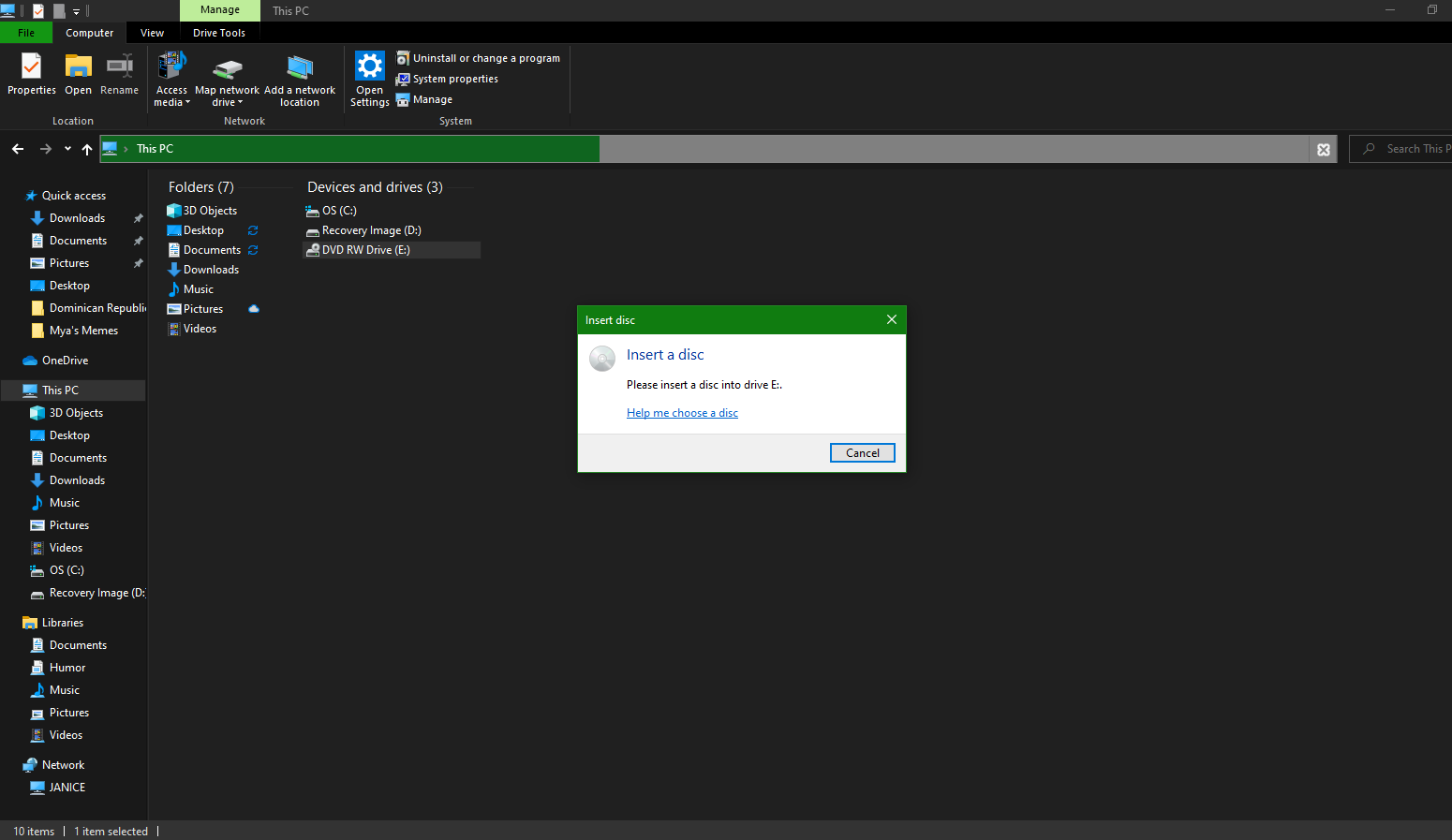Select the 3D Objects folder in Folders group

(x=202, y=211)
